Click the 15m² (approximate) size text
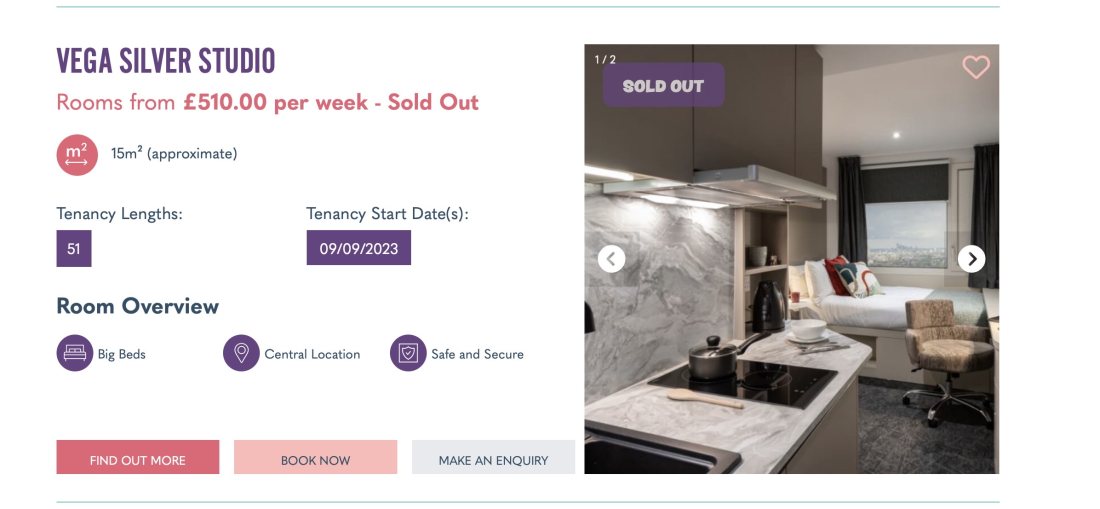 [x=174, y=154]
